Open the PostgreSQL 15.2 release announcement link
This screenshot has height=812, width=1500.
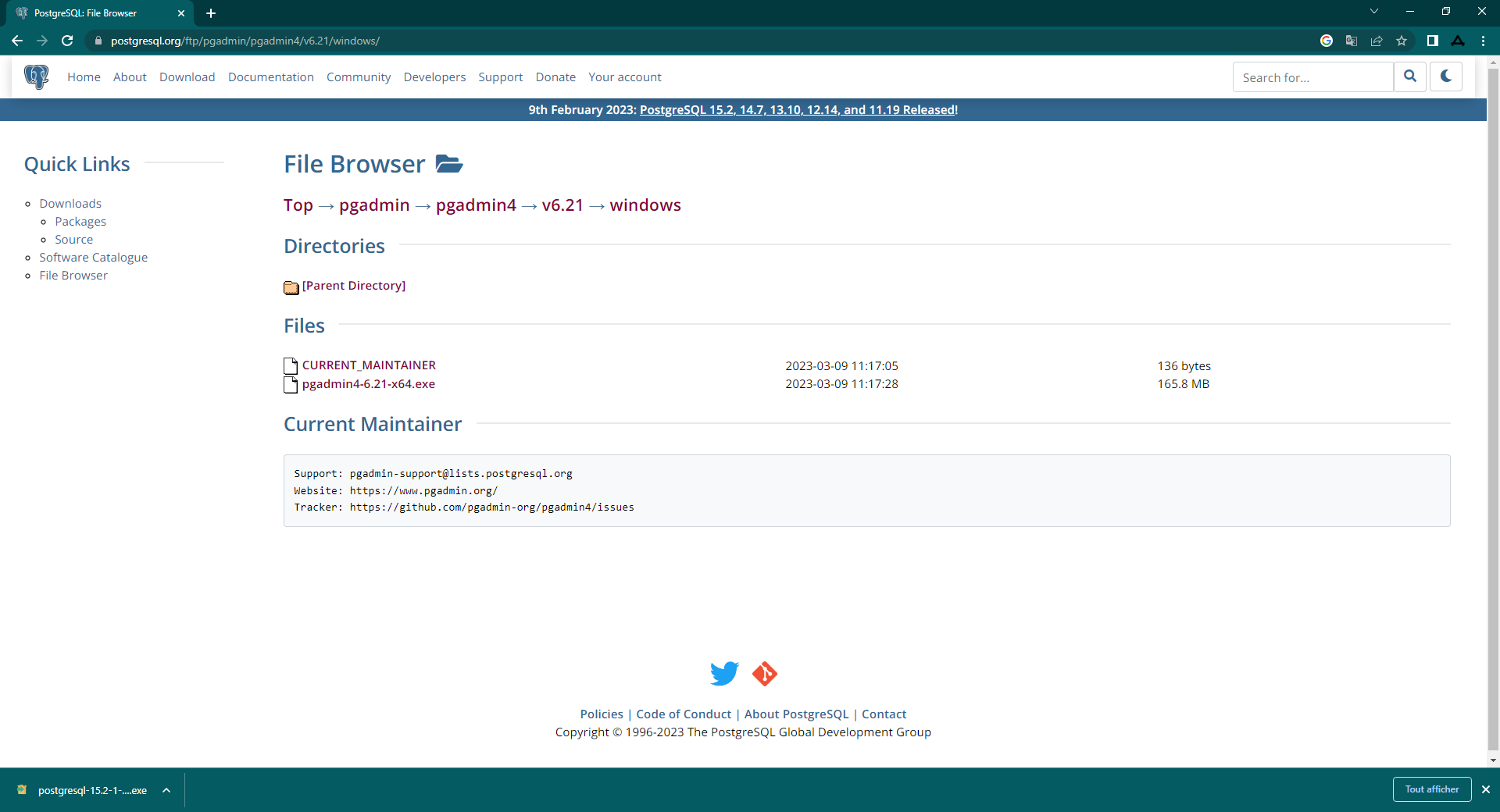798,109
